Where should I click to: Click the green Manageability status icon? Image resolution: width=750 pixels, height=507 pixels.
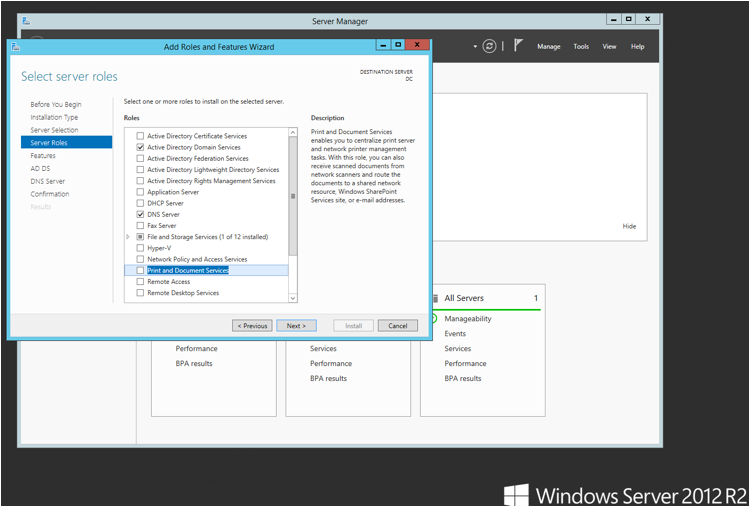434,319
